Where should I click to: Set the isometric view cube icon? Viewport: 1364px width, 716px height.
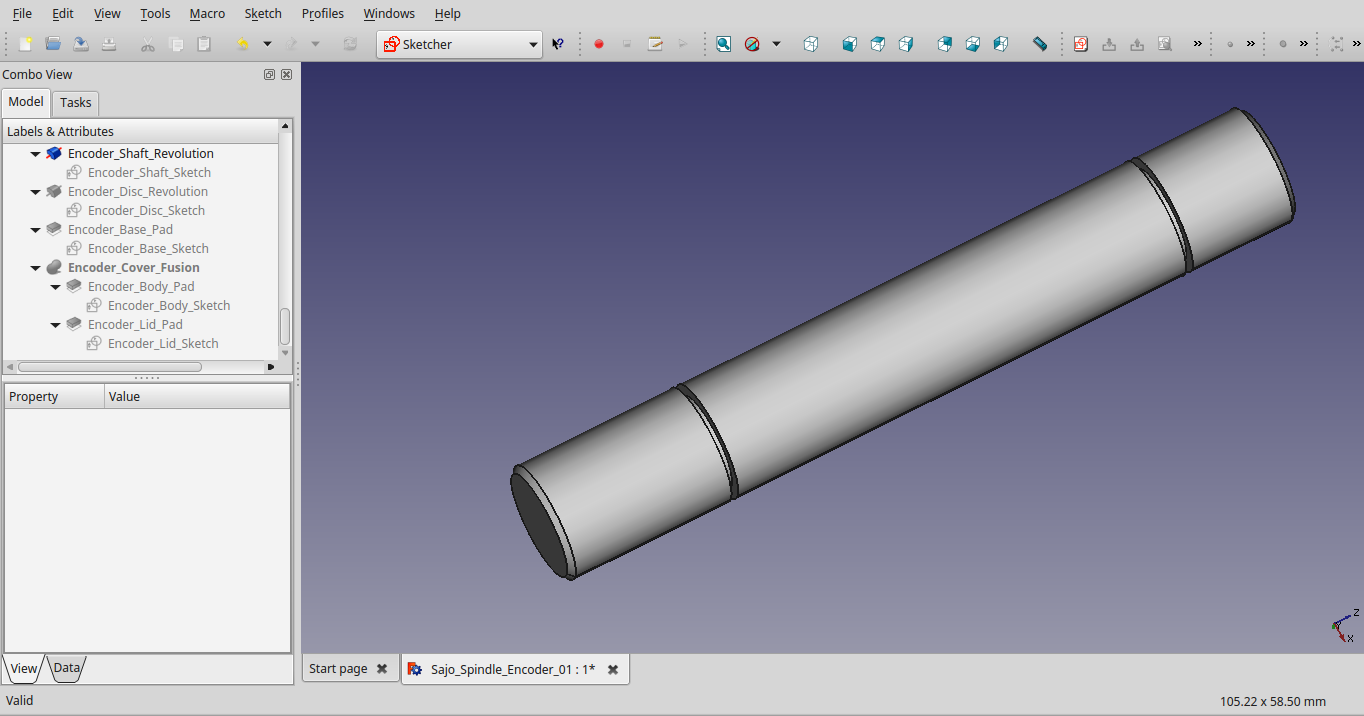811,44
